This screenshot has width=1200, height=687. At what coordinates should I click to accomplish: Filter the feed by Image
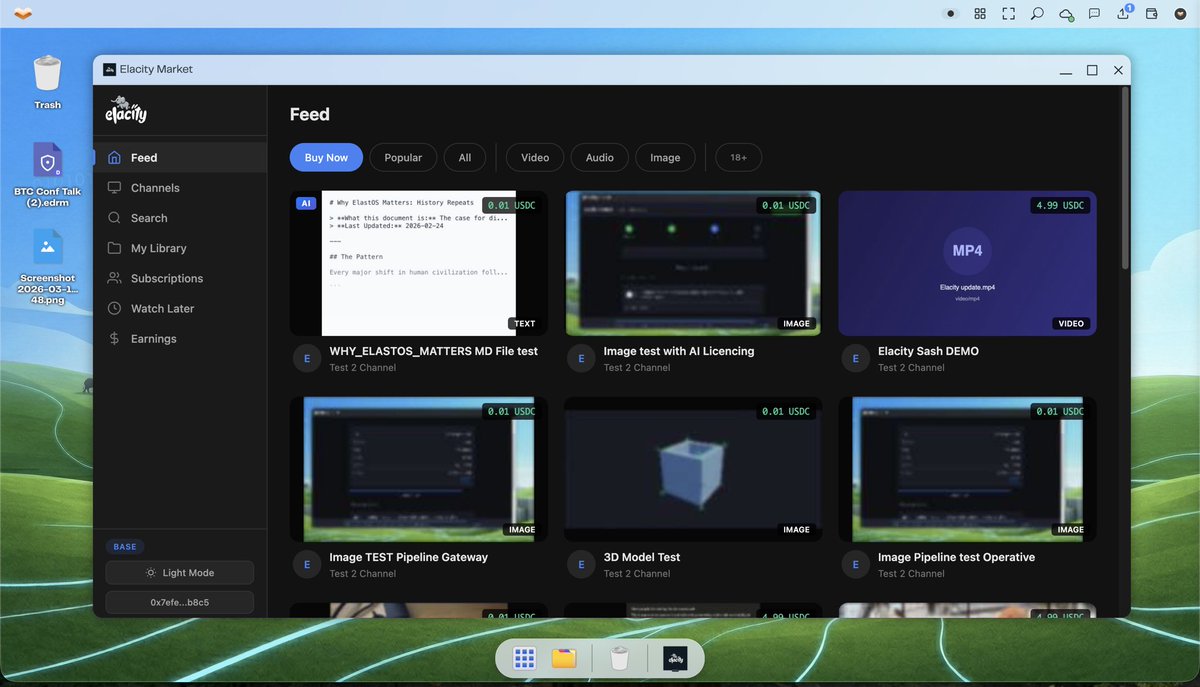click(x=665, y=157)
